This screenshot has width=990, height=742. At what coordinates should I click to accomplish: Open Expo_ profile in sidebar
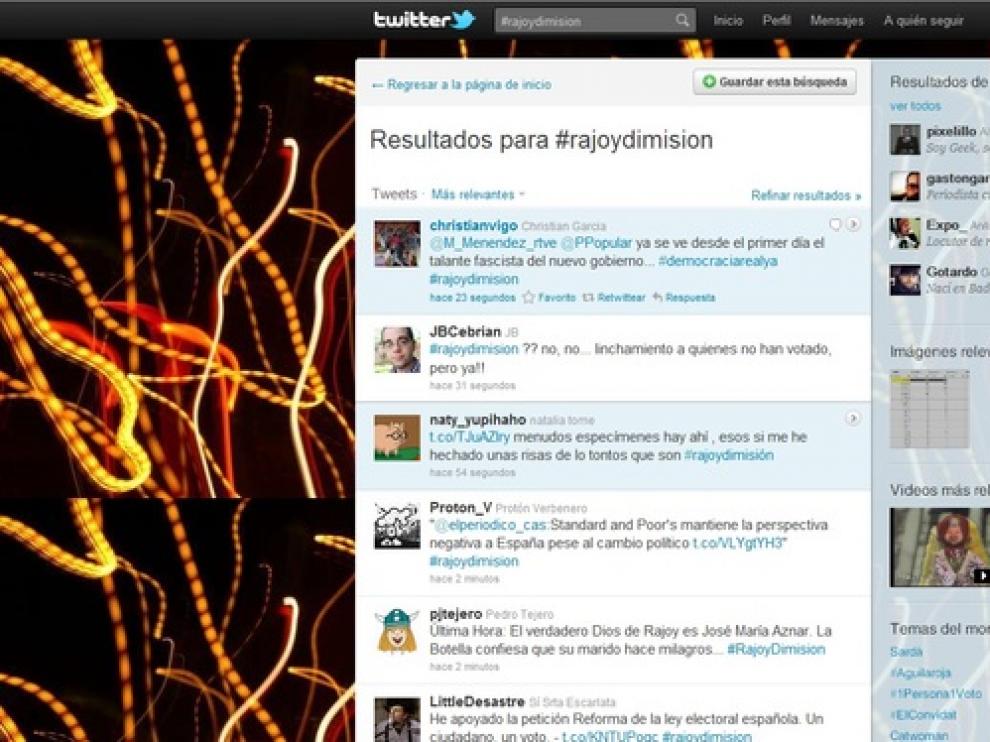[946, 225]
